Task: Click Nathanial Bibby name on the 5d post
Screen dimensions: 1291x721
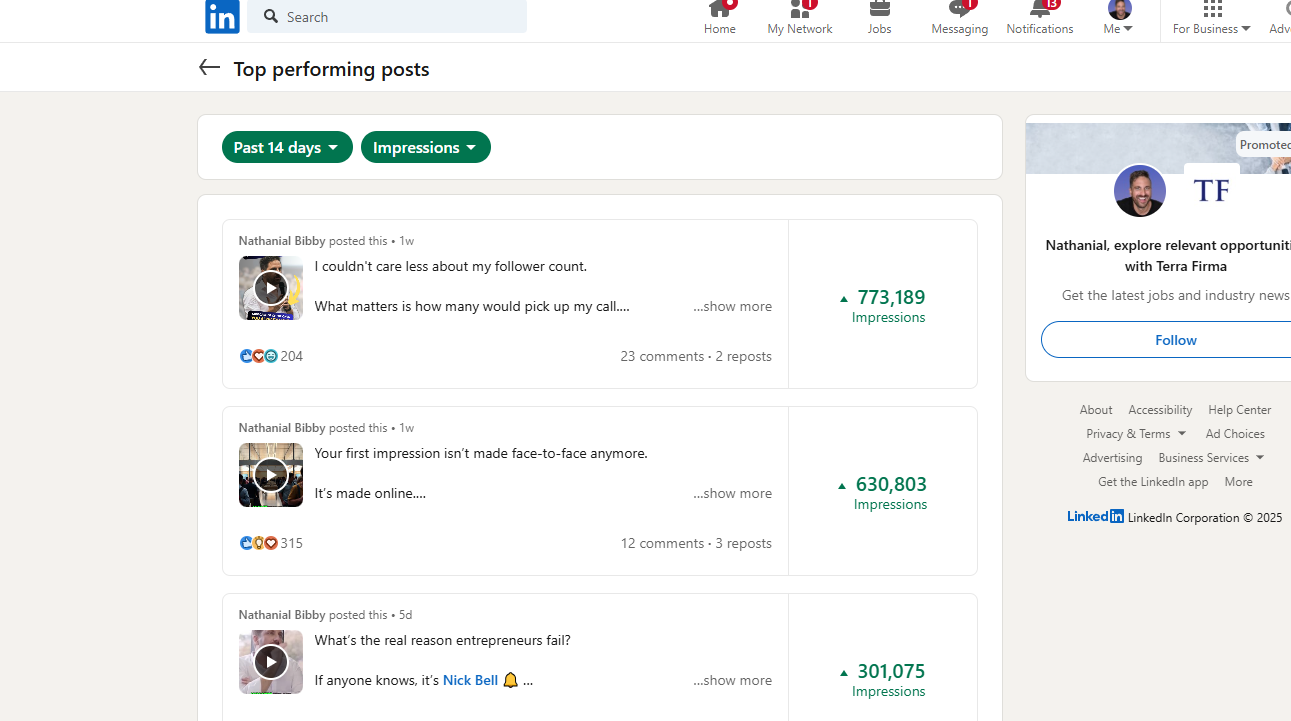Action: (282, 614)
